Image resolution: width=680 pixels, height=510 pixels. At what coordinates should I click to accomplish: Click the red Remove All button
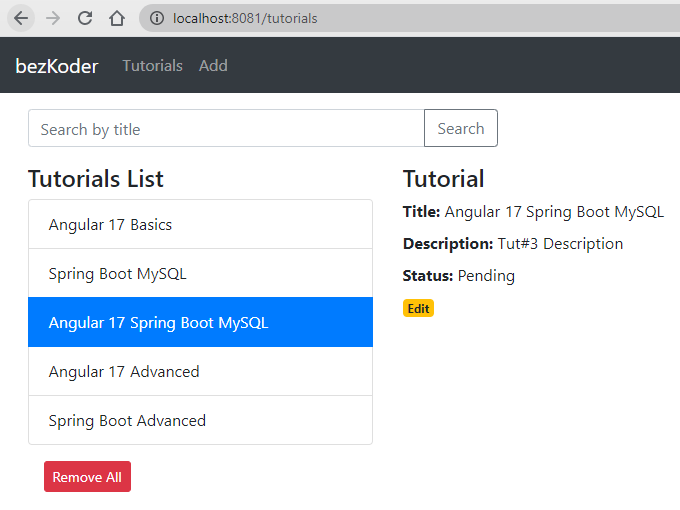tap(87, 477)
